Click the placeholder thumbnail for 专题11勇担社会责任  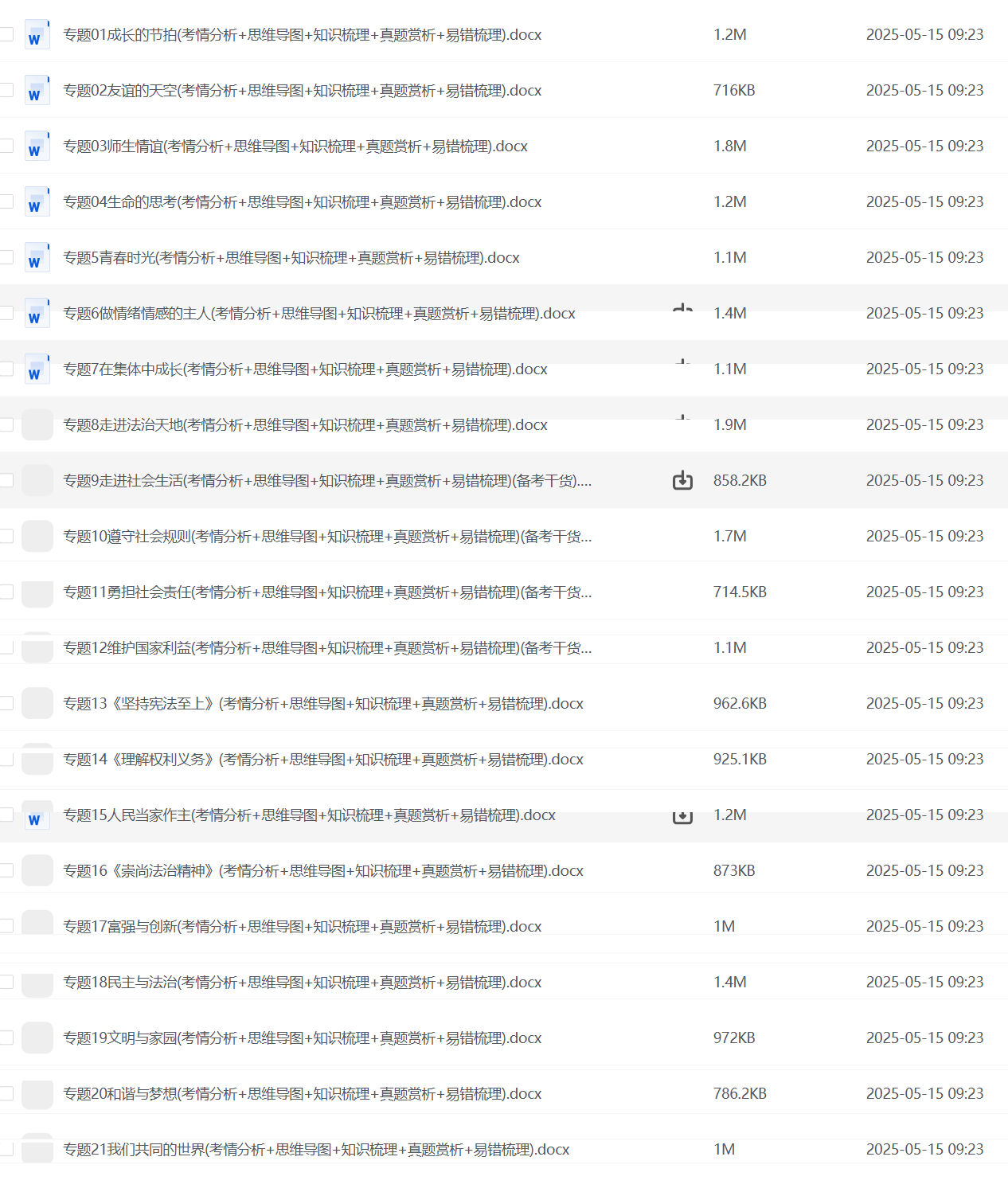point(37,592)
